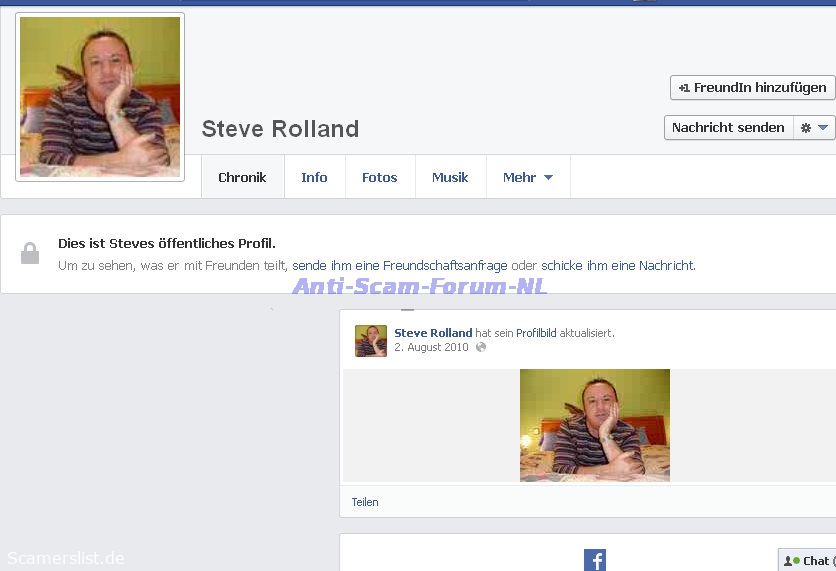Image resolution: width=836 pixels, height=571 pixels.
Task: Click the Facebook logo icon at the bottom
Action: coord(595,560)
